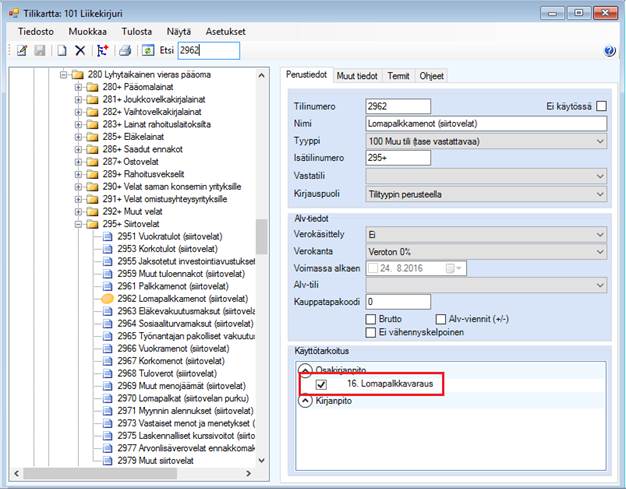
Task: Click account icon for 2979 Muut siirtovelat
Action: pos(107,461)
